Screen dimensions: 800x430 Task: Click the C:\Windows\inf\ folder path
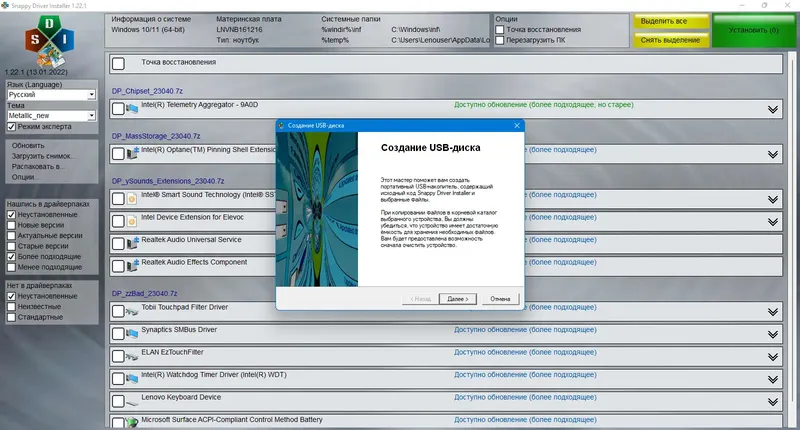416,30
